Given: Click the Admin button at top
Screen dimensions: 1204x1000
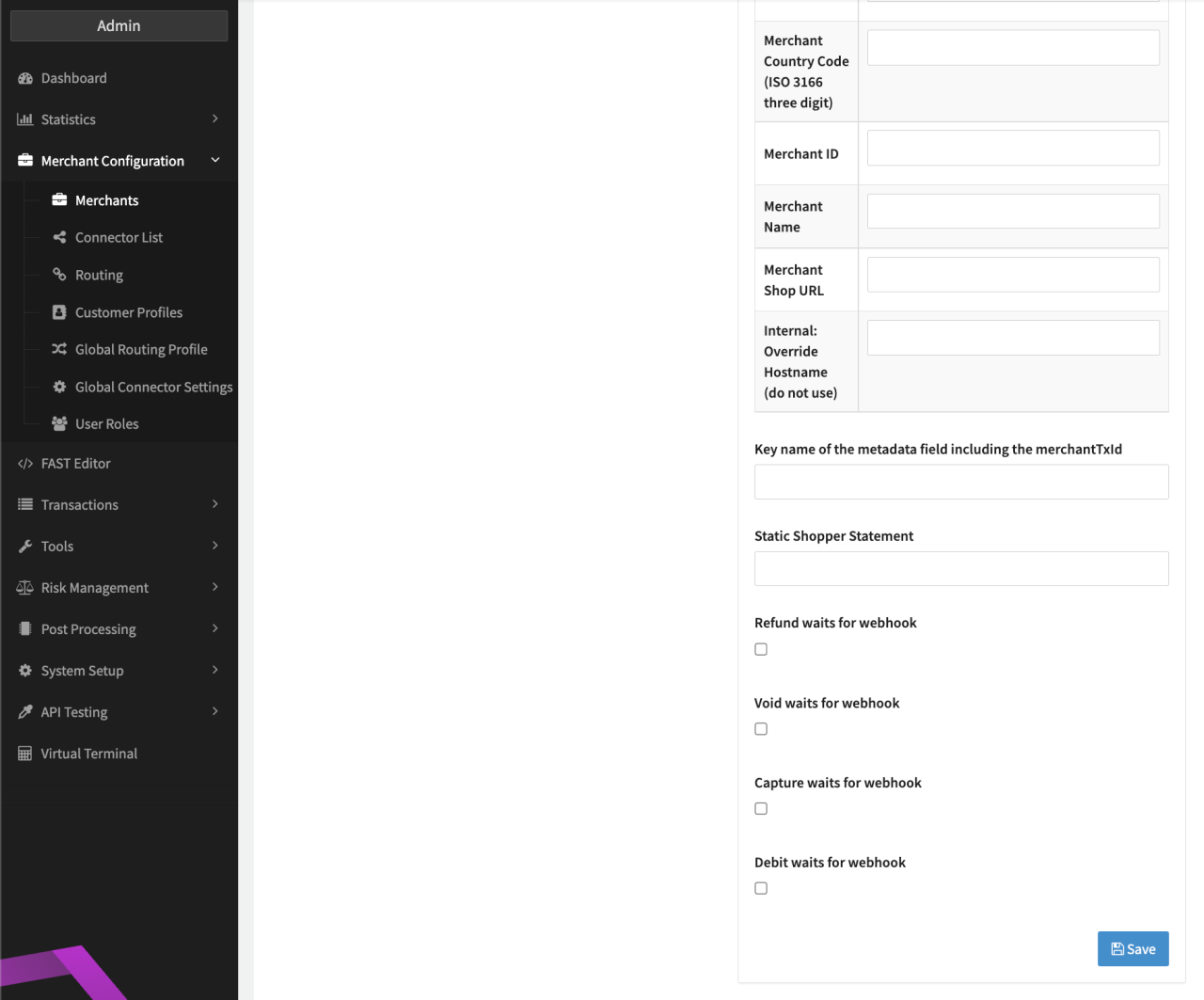Looking at the screenshot, I should click(119, 26).
